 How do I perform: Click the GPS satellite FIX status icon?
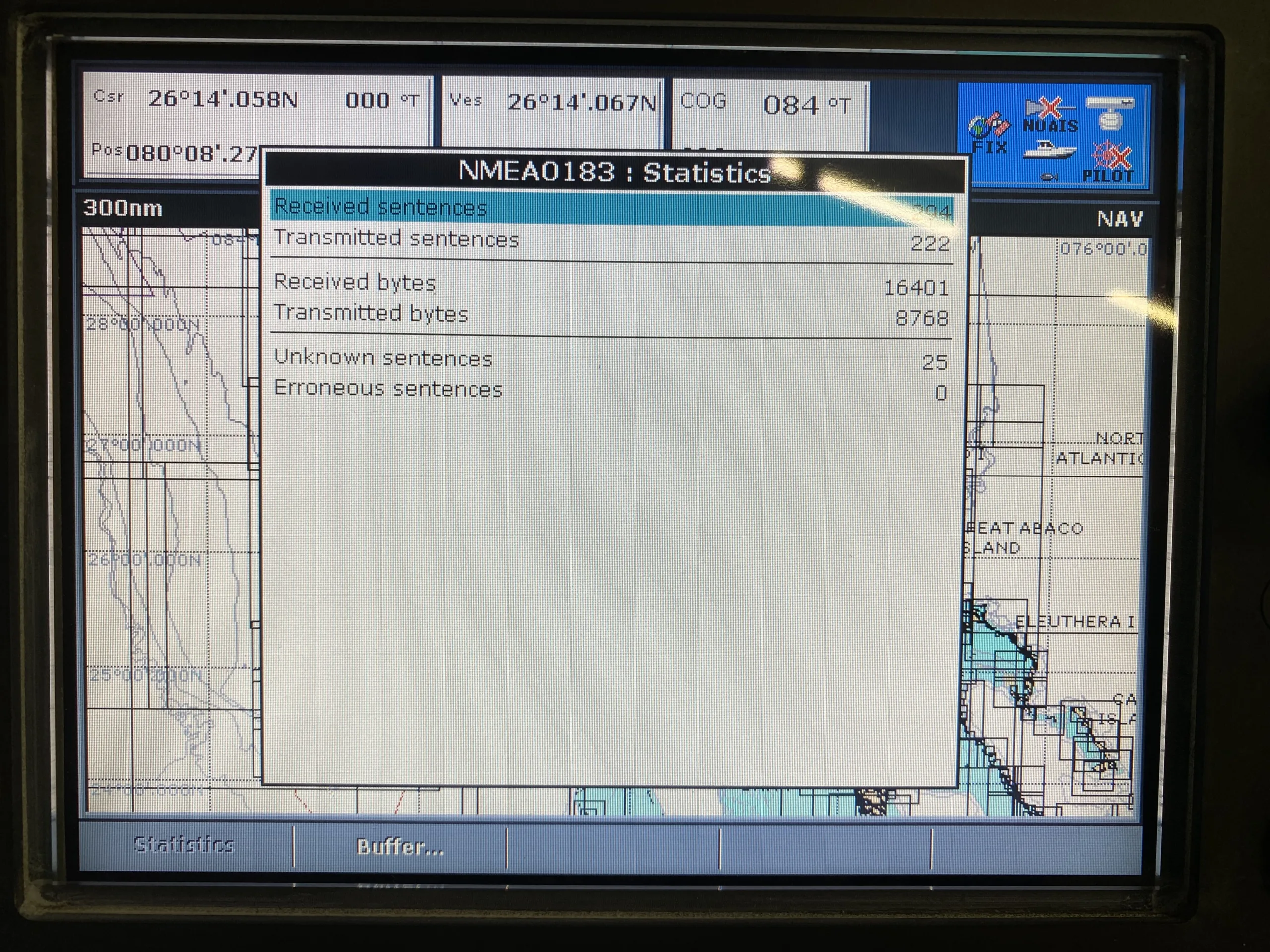pyautogui.click(x=989, y=134)
